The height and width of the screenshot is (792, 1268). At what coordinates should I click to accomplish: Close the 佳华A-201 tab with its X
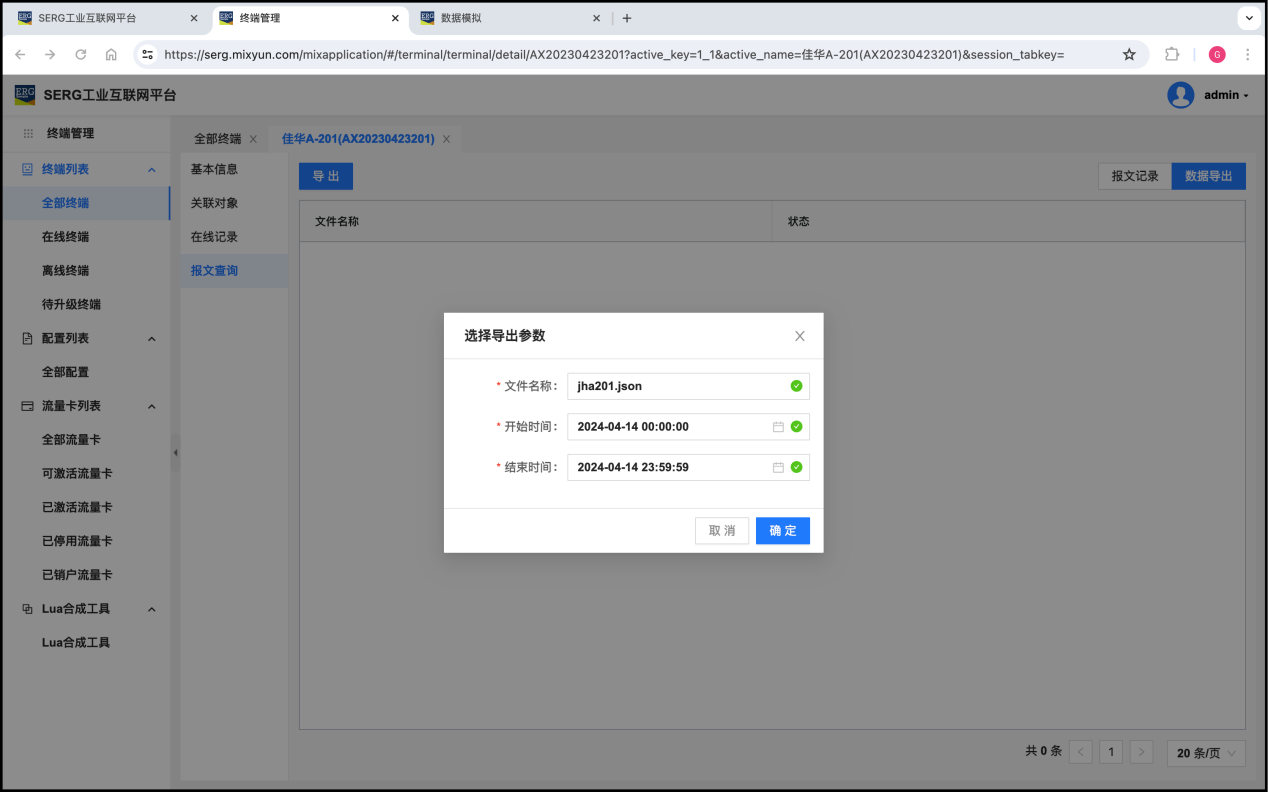[x=446, y=139]
